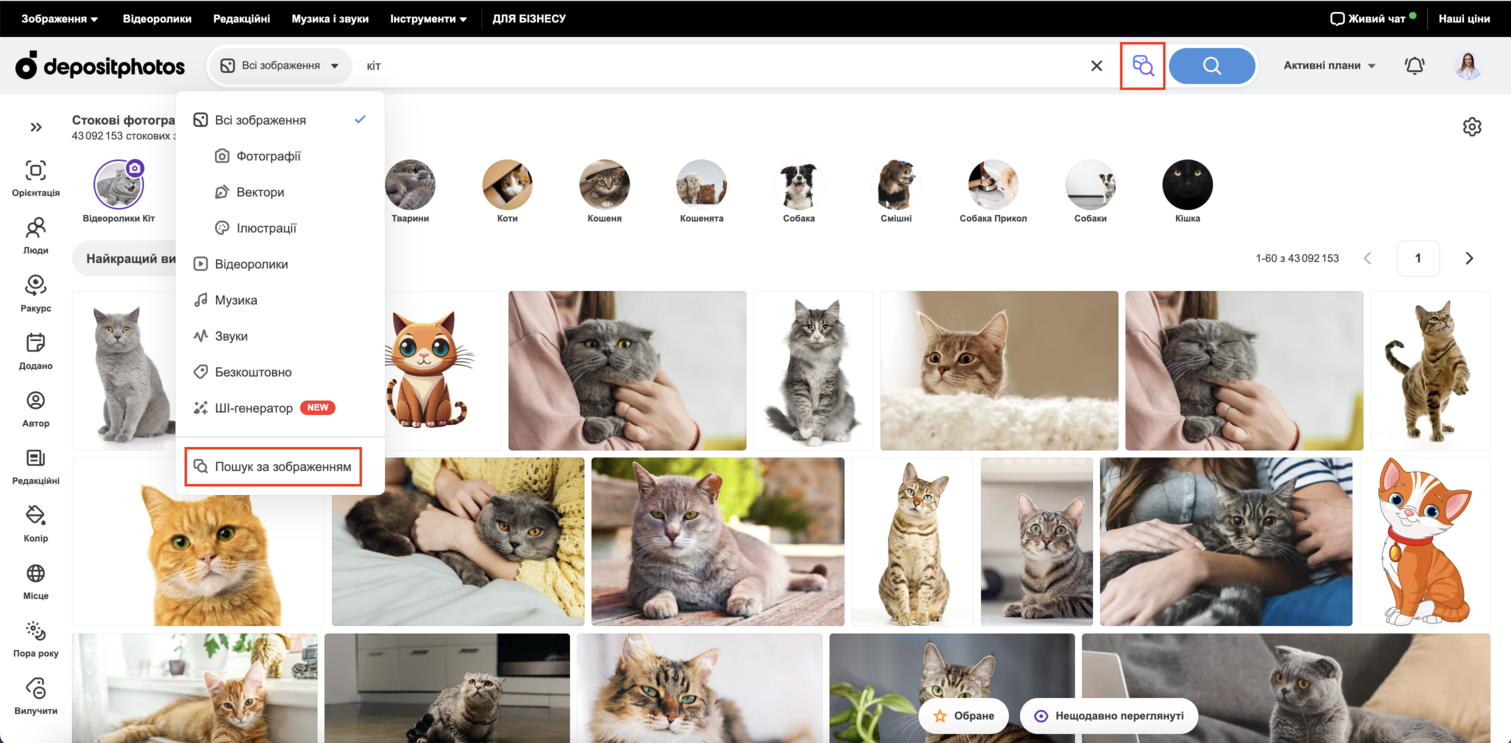Select the Кішка black cat related search
This screenshot has width=1511, height=743.
[x=1187, y=191]
